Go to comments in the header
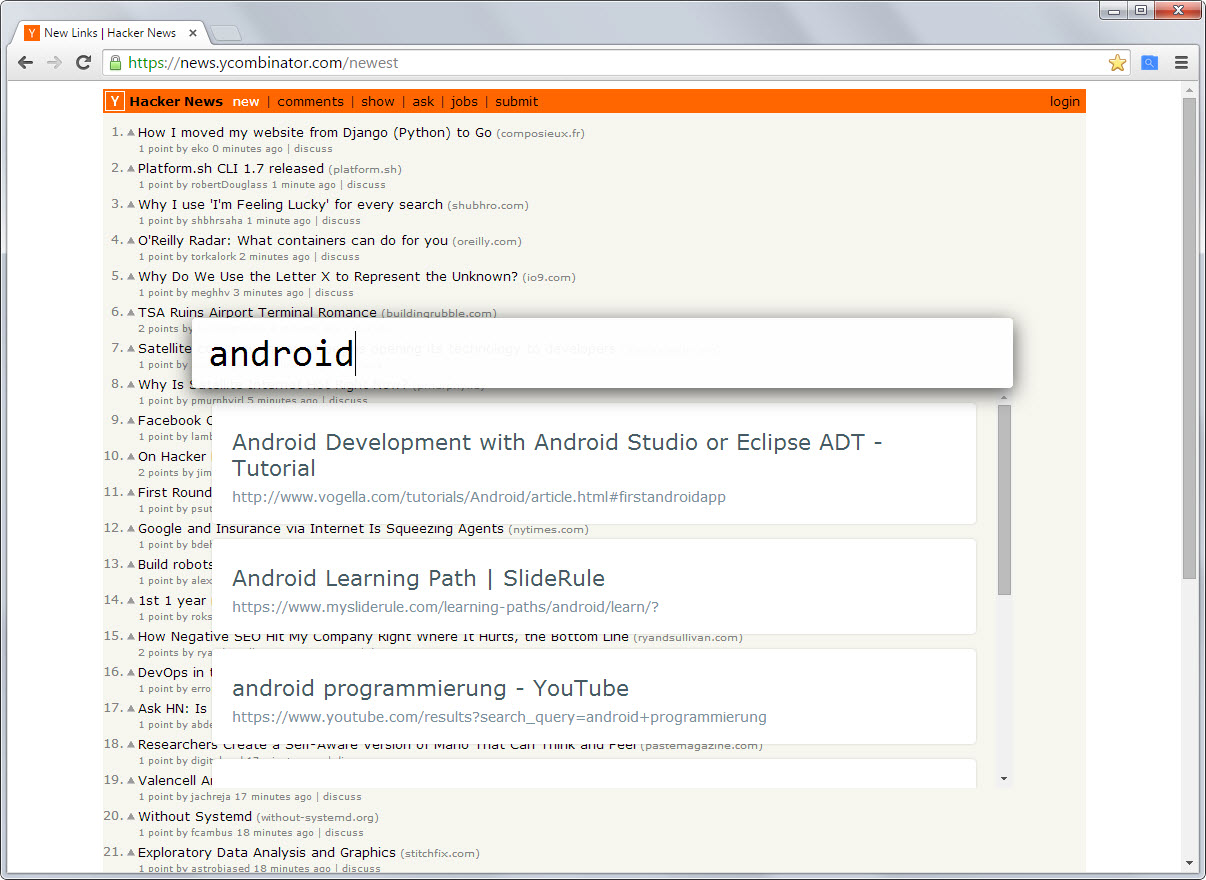 (x=310, y=101)
